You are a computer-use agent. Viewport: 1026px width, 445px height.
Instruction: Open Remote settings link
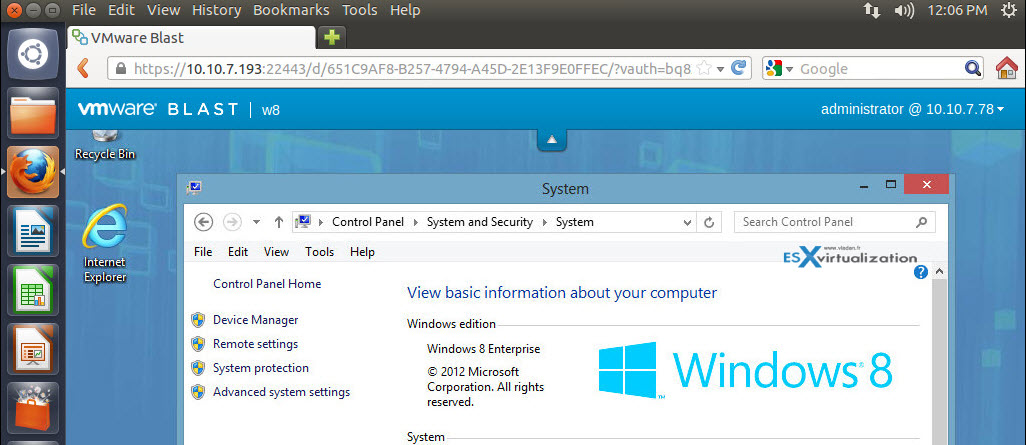[255, 344]
